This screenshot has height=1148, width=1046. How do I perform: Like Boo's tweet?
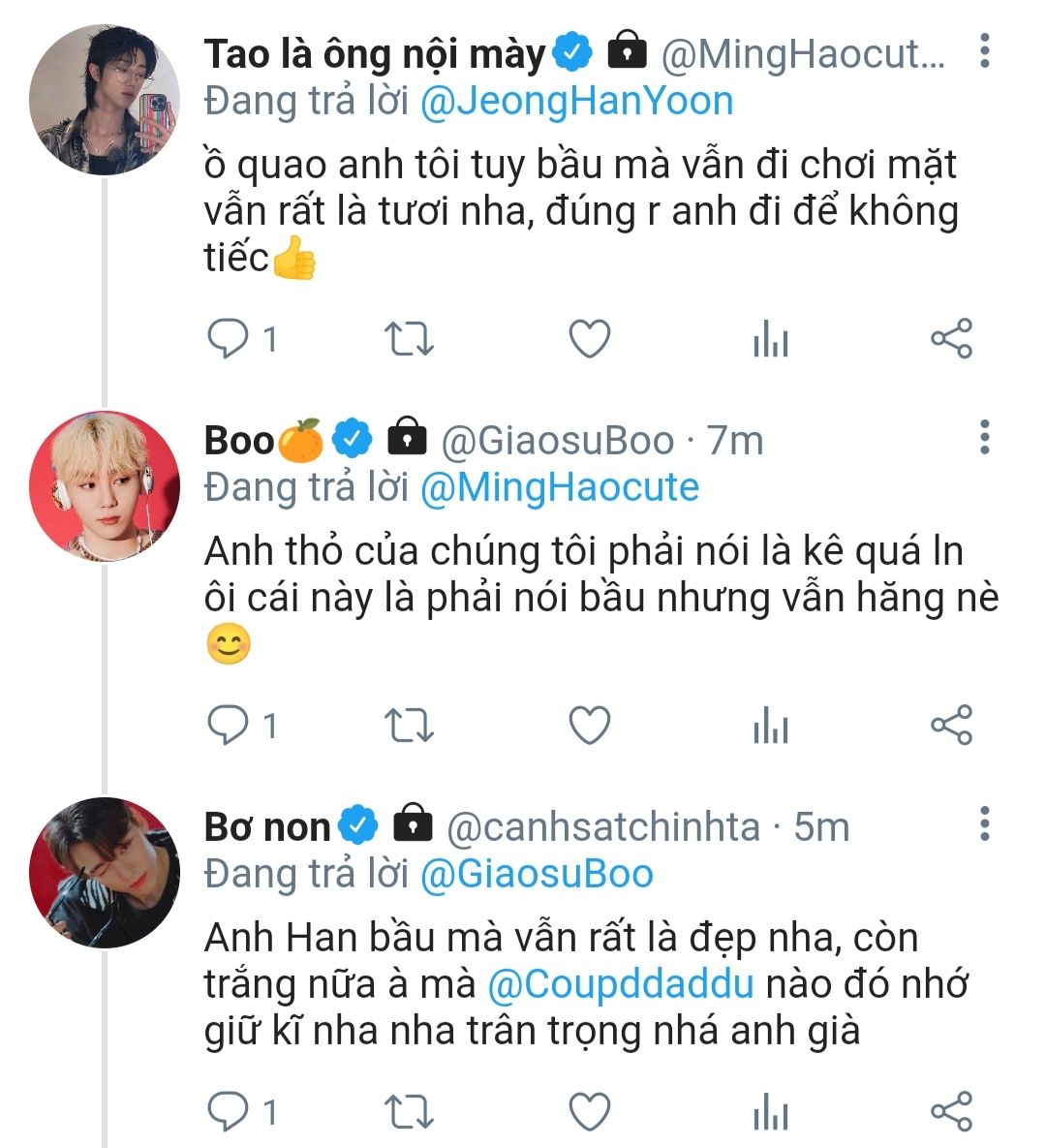point(589,726)
